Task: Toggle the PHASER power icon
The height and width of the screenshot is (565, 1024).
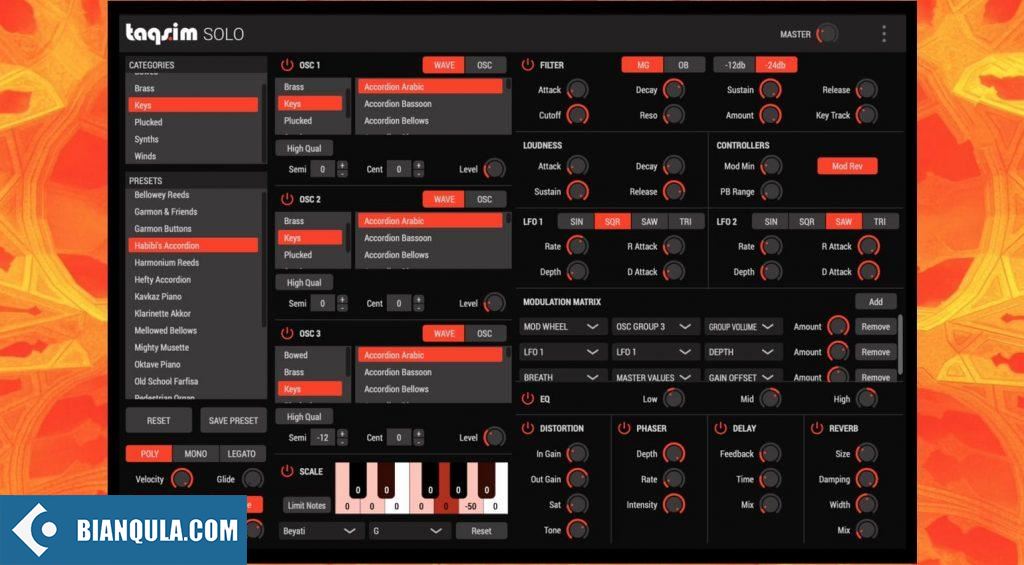Action: (x=624, y=428)
